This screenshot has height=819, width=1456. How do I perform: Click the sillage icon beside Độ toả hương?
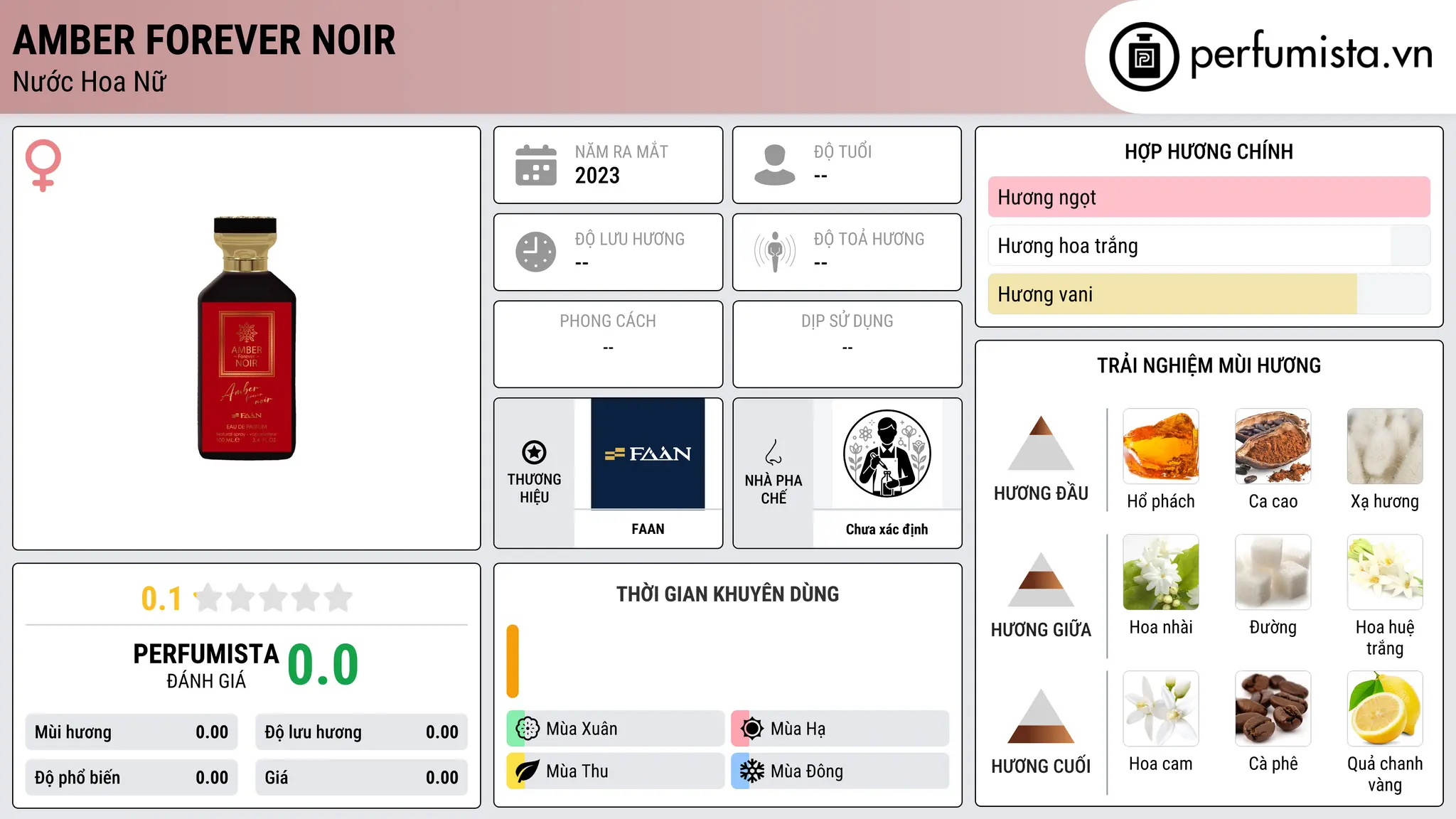pyautogui.click(x=774, y=252)
